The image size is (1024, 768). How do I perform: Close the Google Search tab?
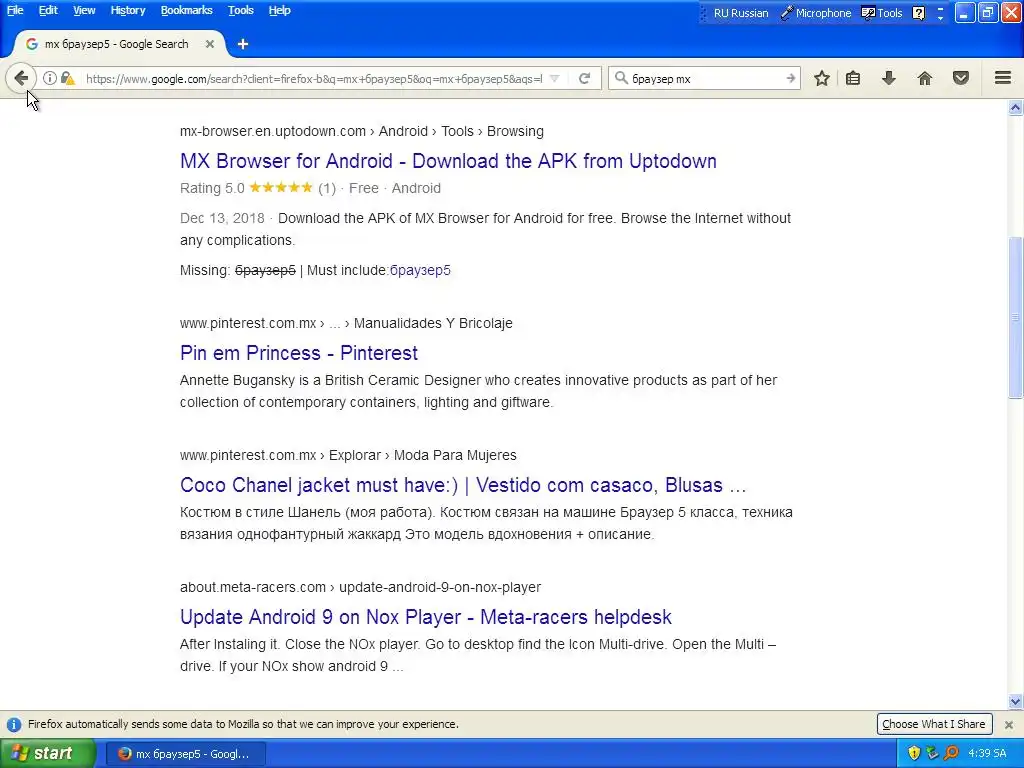point(210,44)
